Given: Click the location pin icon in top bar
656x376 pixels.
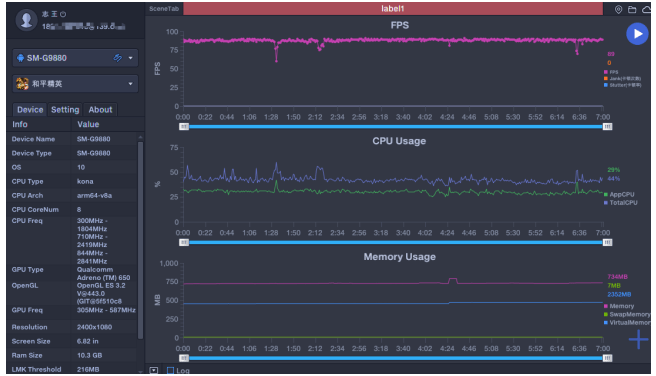Looking at the screenshot, I should [x=618, y=9].
